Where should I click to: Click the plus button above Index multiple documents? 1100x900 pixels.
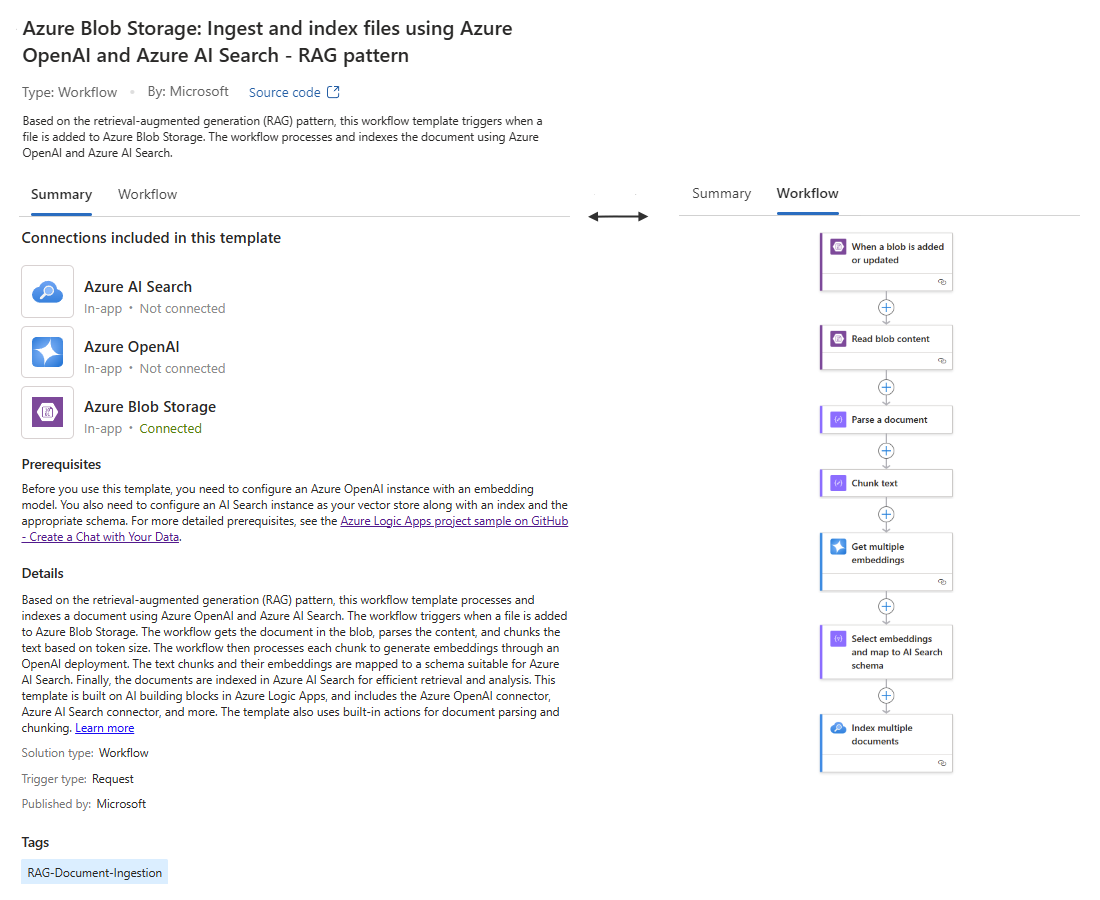coord(886,695)
